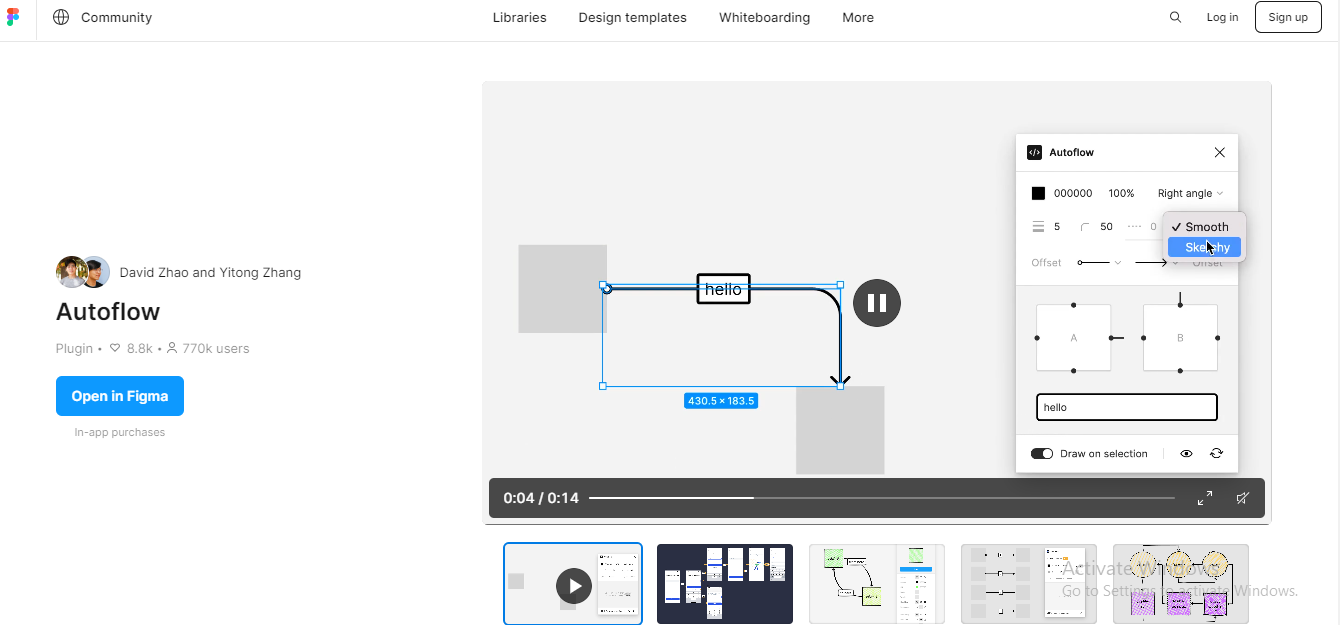
Task: Choose the Smooth option in menu
Action: pyautogui.click(x=1206, y=227)
